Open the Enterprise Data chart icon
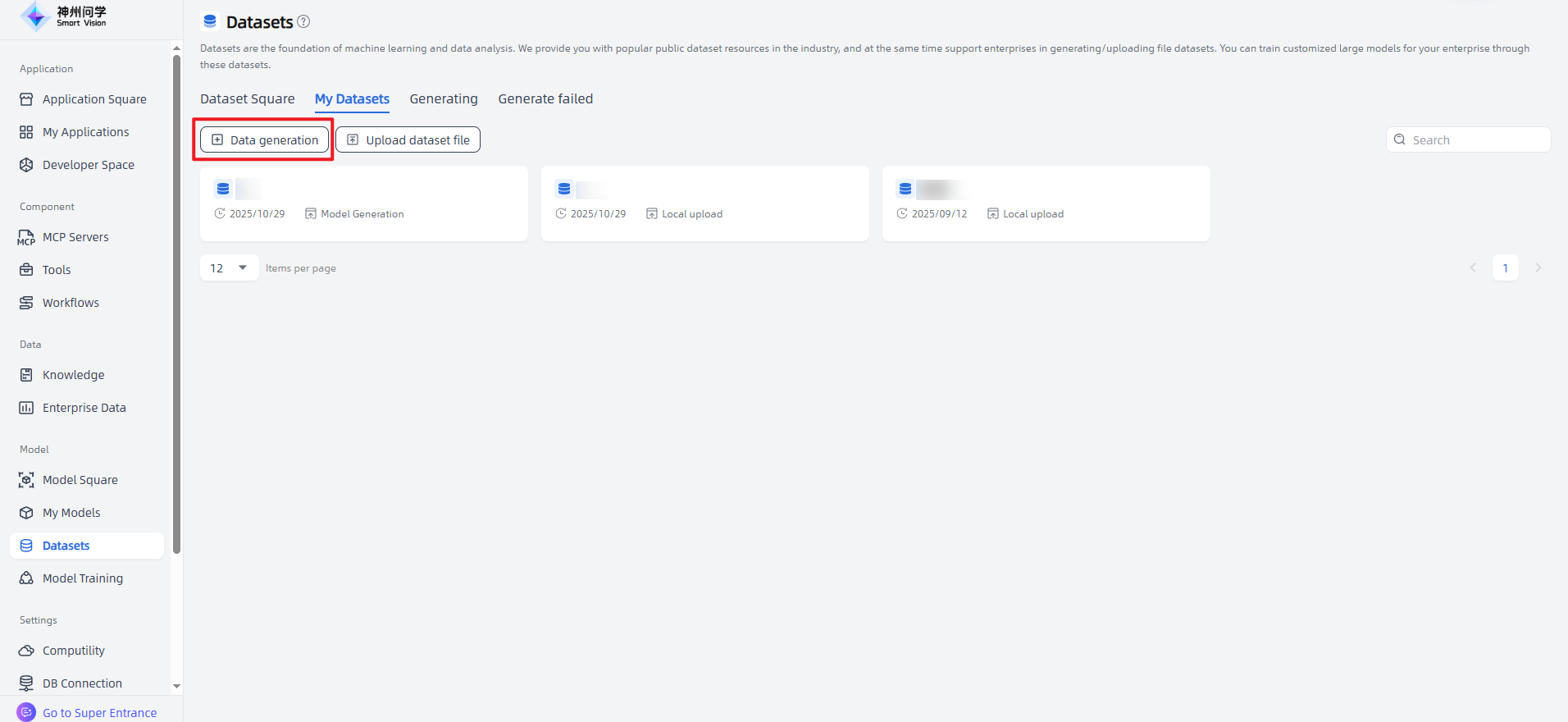 (26, 408)
